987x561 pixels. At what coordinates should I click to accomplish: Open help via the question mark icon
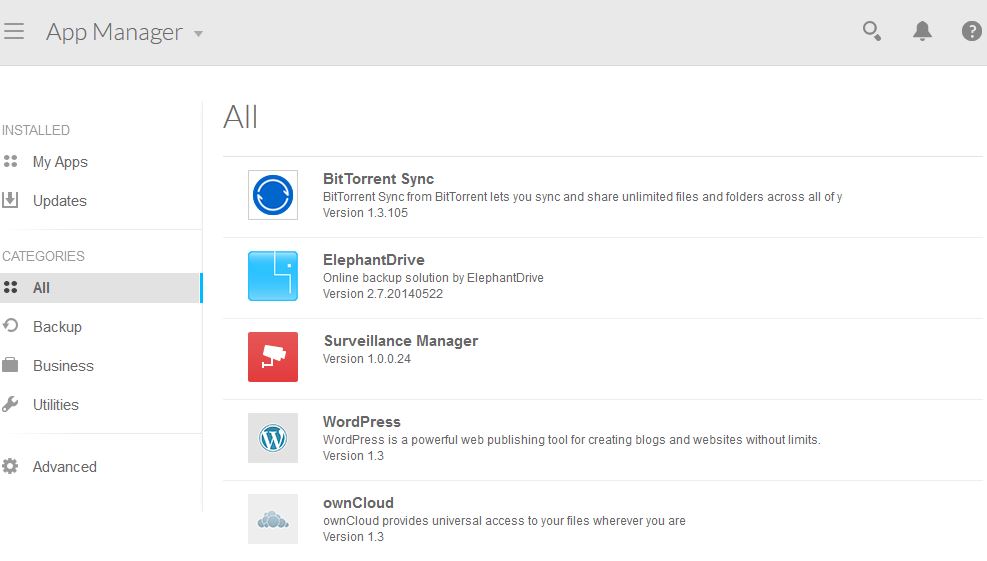972,31
